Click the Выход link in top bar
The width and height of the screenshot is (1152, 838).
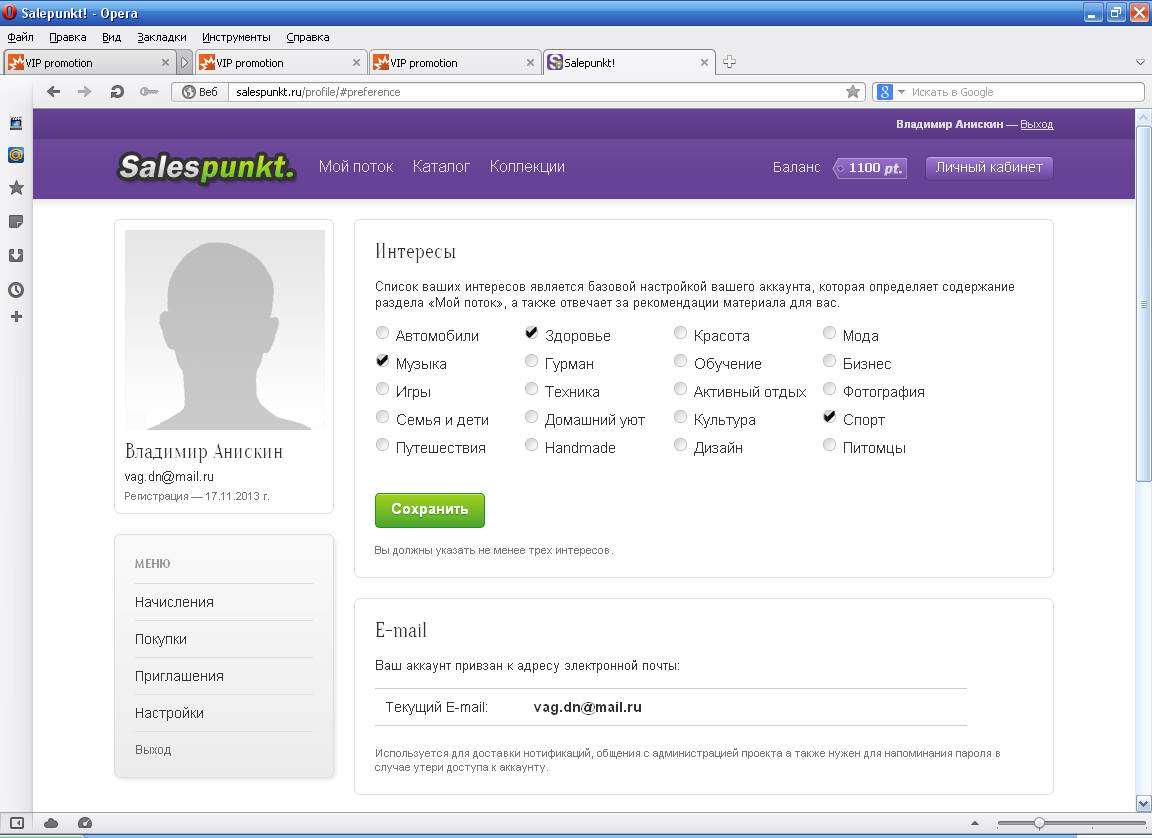(x=1037, y=124)
